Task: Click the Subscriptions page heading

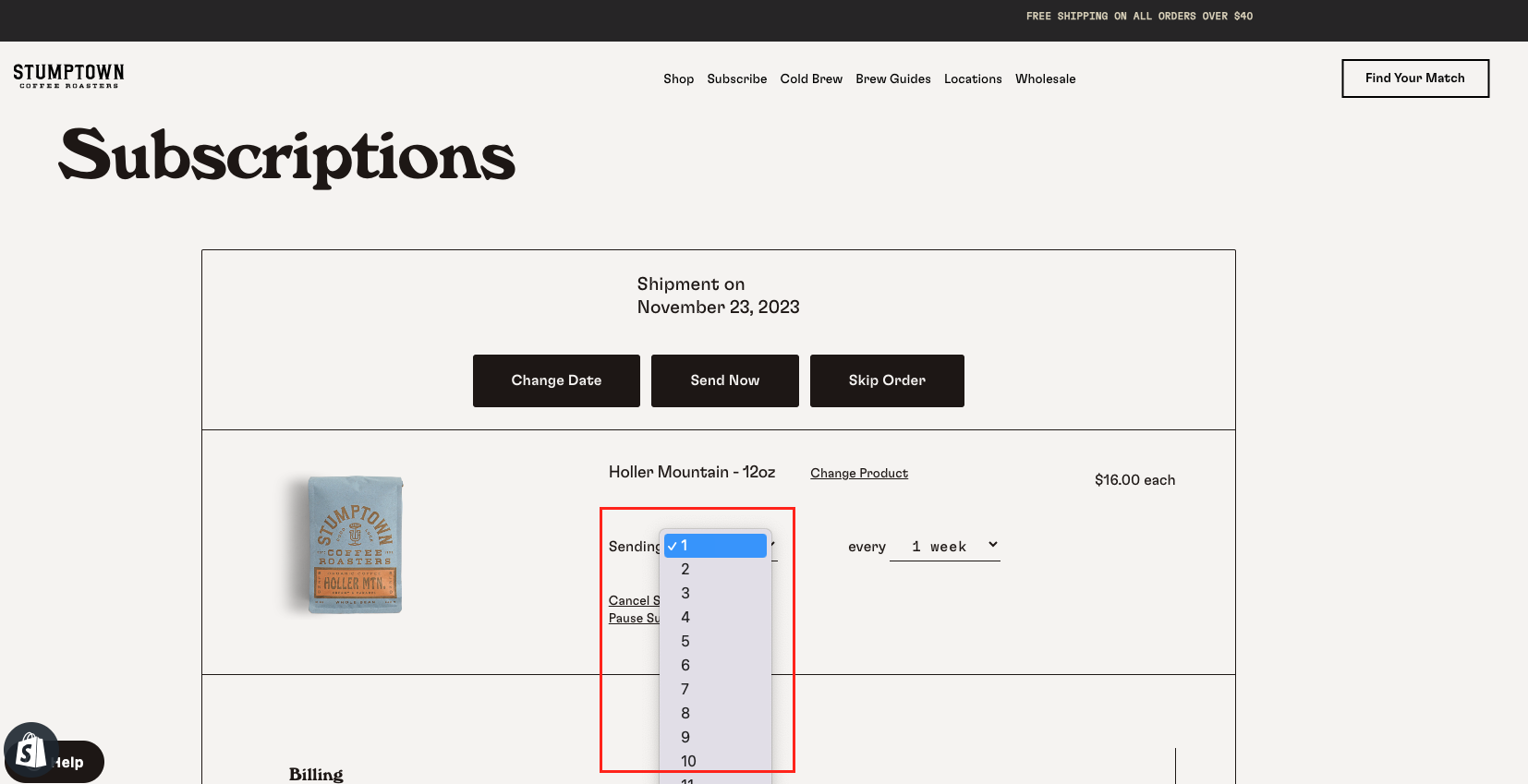Action: click(286, 157)
